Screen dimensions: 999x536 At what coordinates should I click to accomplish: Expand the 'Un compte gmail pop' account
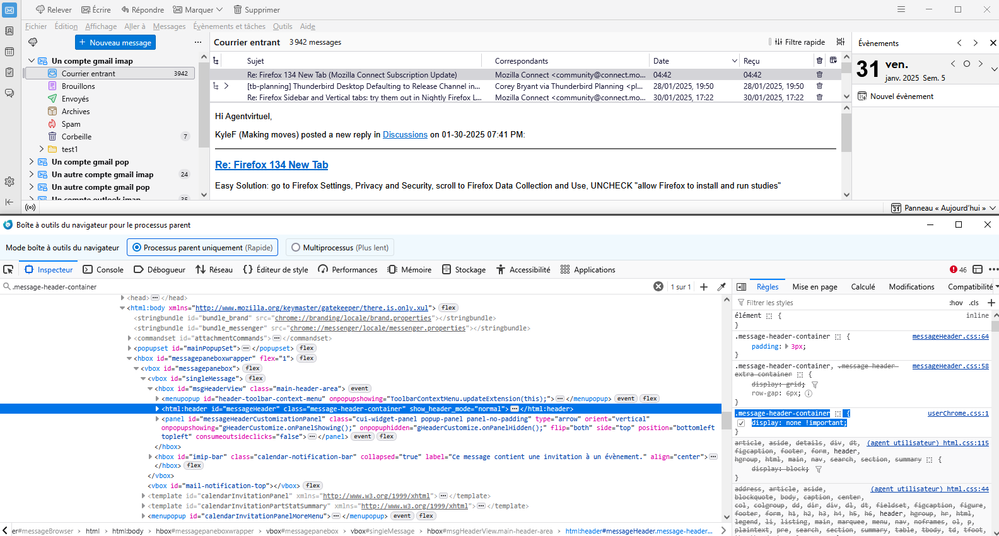pos(31,162)
